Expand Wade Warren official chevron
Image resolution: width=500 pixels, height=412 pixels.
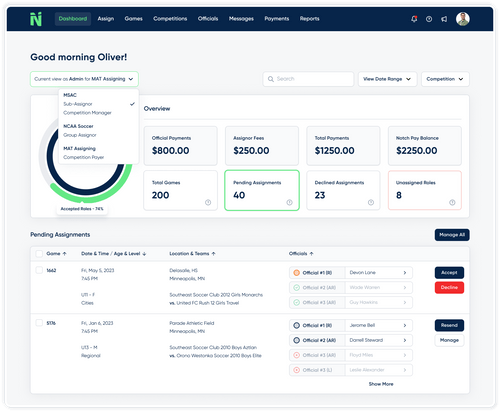pyautogui.click(x=405, y=287)
